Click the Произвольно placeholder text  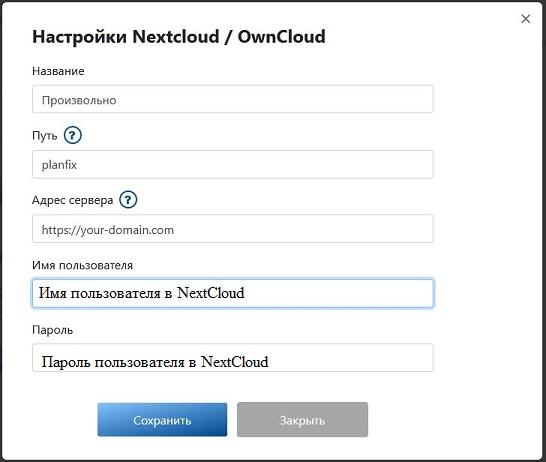79,100
